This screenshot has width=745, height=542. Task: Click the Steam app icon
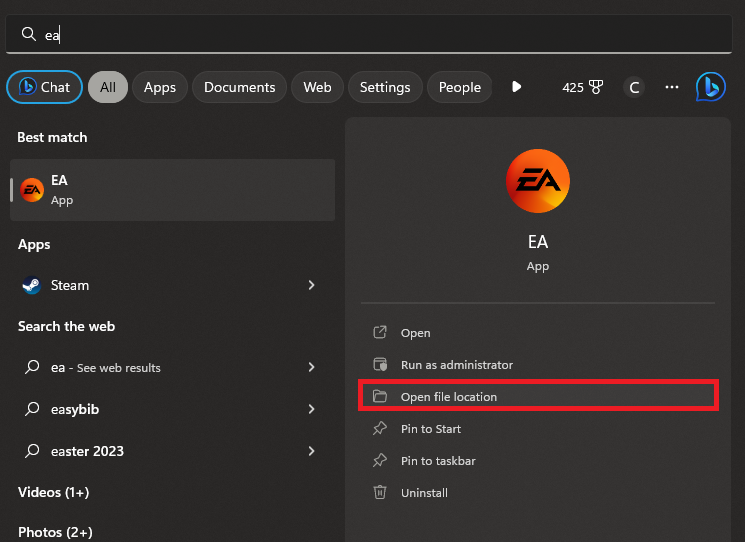pos(32,285)
